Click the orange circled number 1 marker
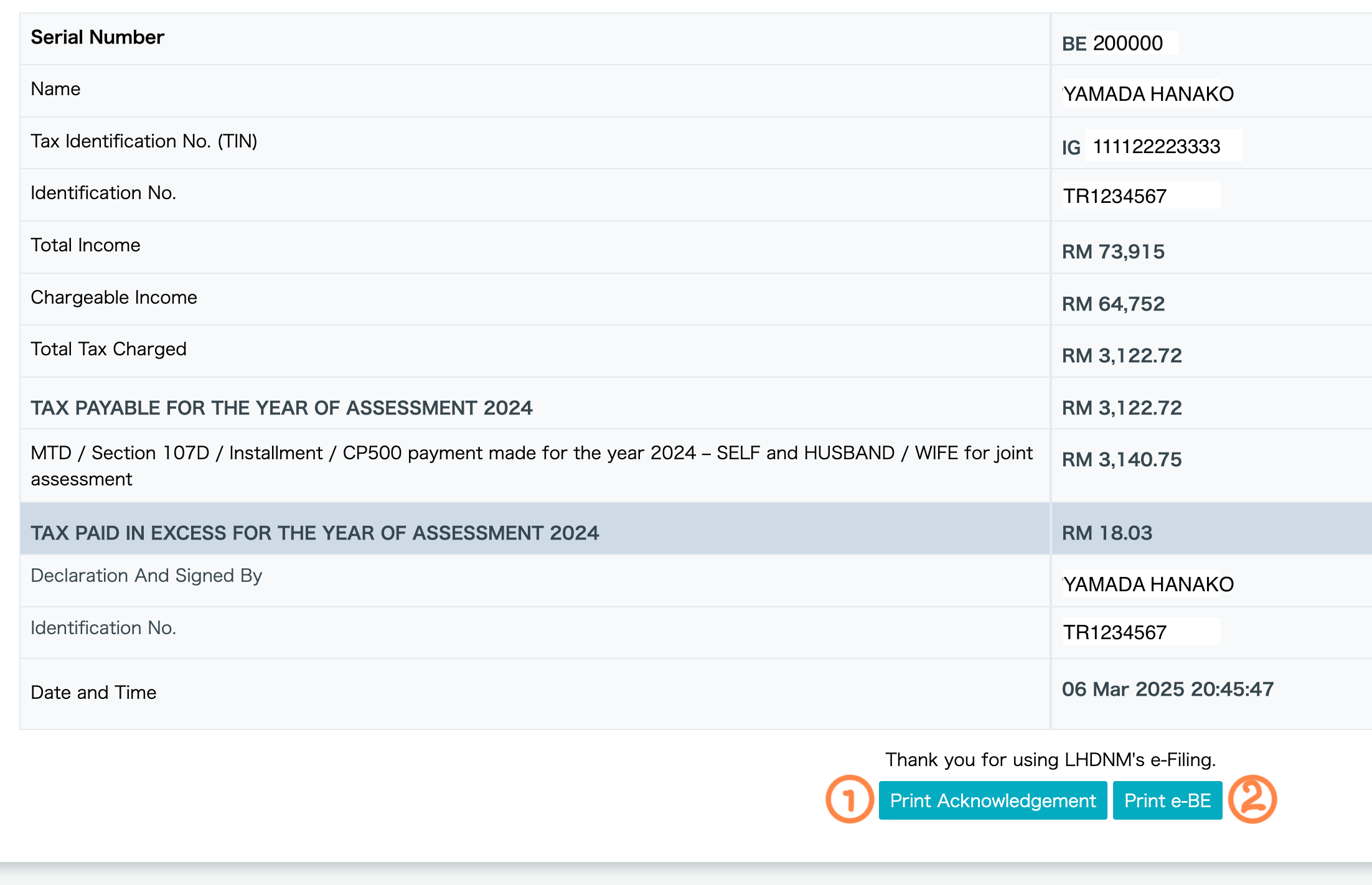1372x885 pixels. click(x=850, y=799)
